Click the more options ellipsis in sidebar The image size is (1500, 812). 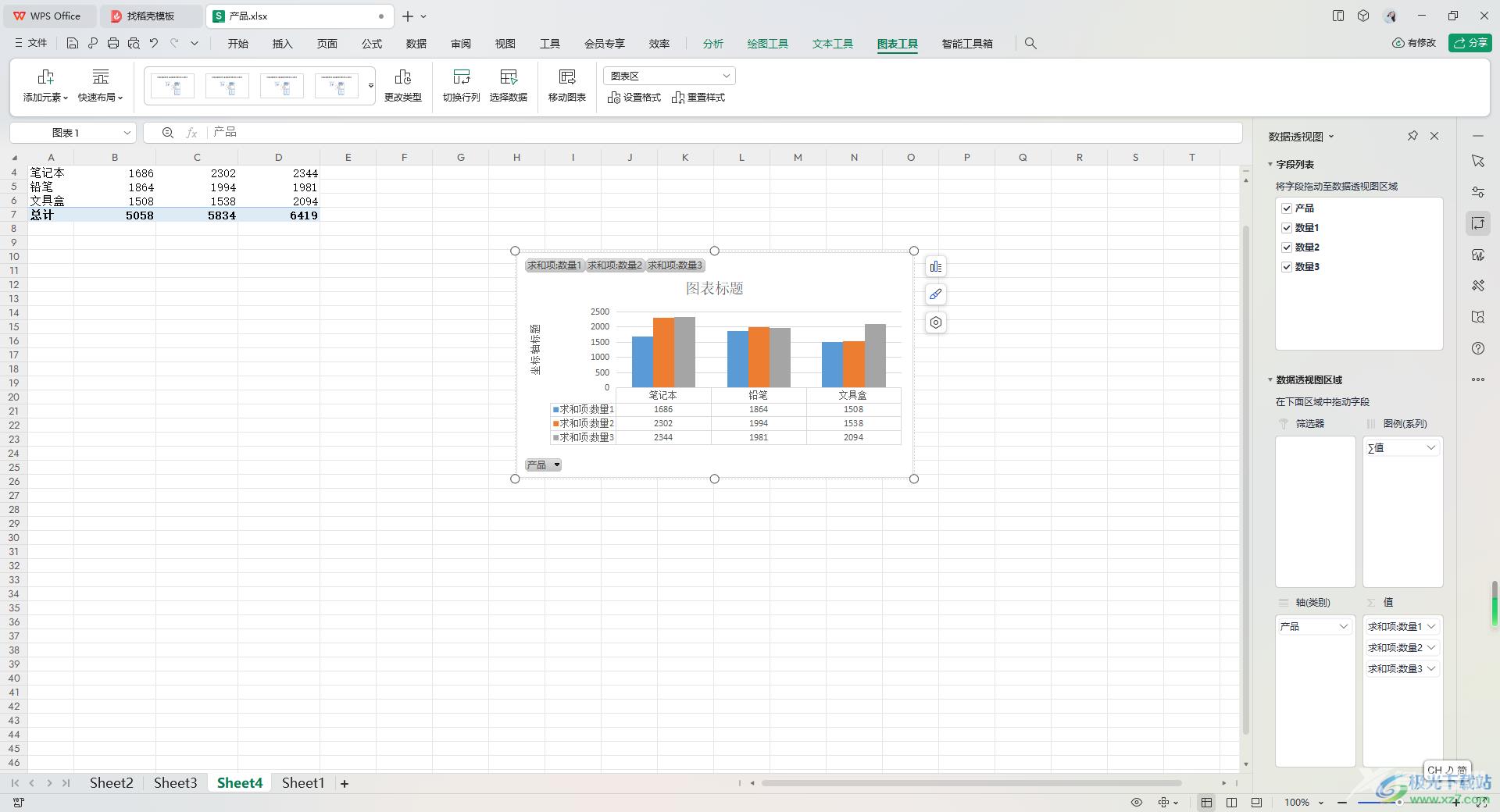tap(1478, 379)
